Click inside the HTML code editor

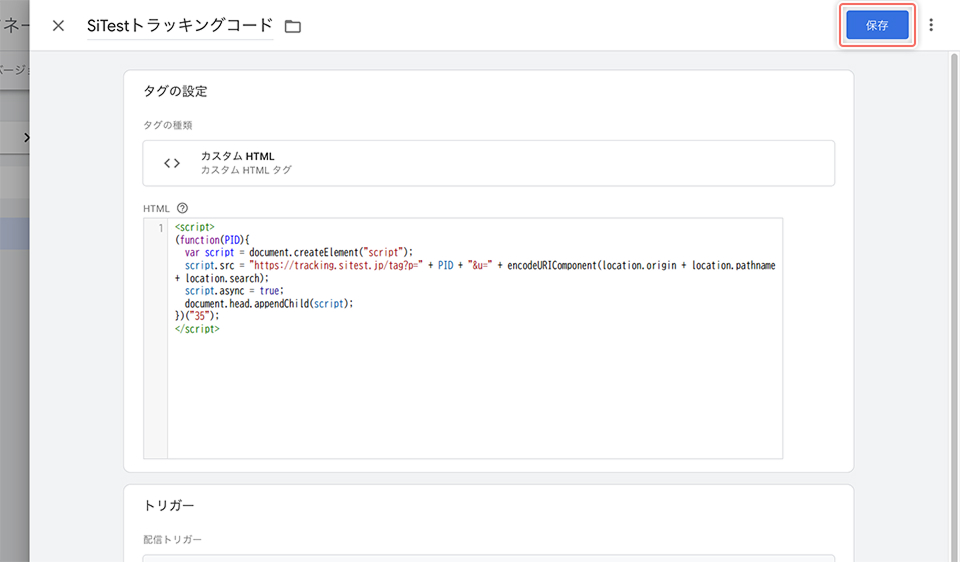(x=475, y=338)
